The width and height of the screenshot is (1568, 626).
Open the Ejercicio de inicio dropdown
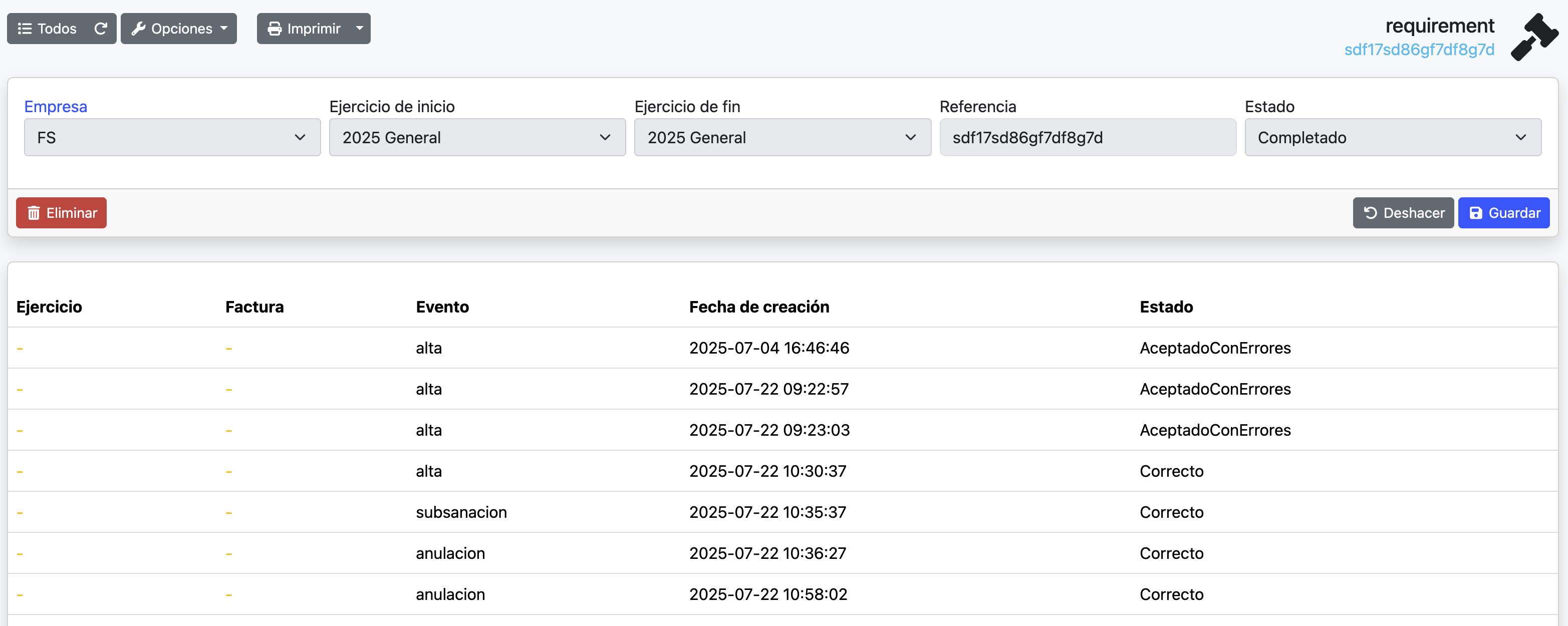[477, 138]
